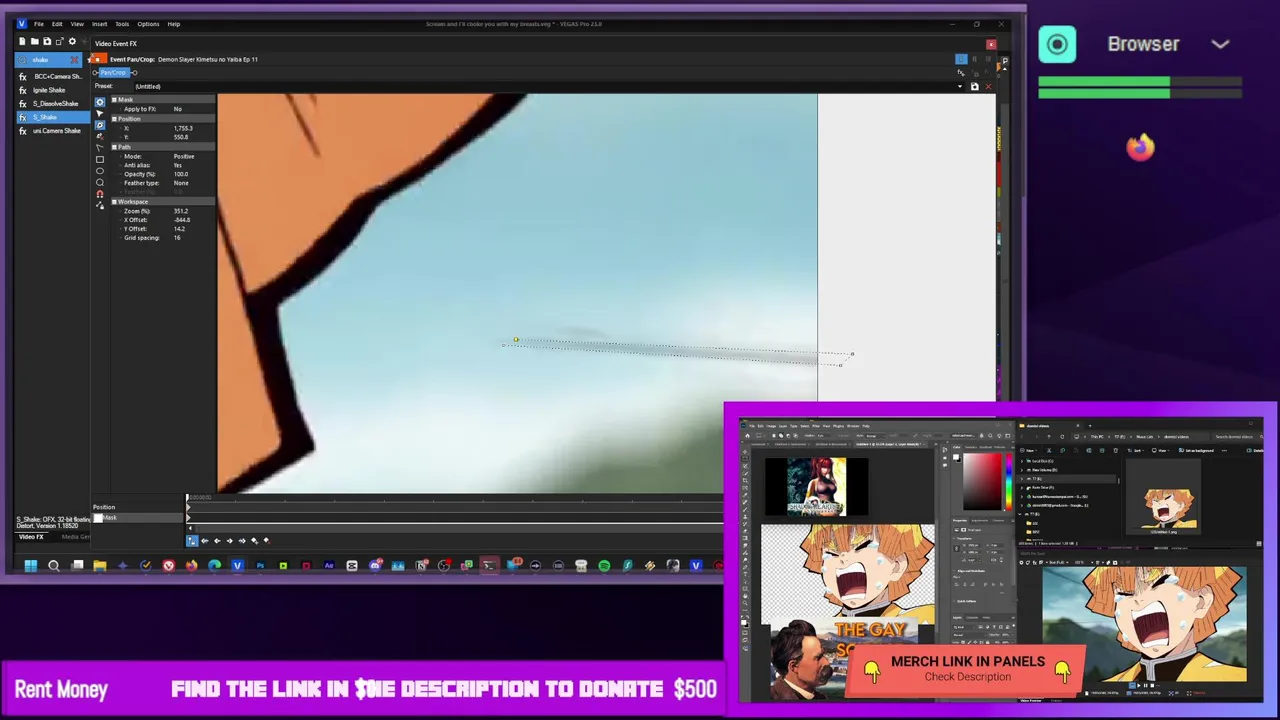Click the Grid spacing value 16
1280x720 pixels.
click(x=177, y=238)
